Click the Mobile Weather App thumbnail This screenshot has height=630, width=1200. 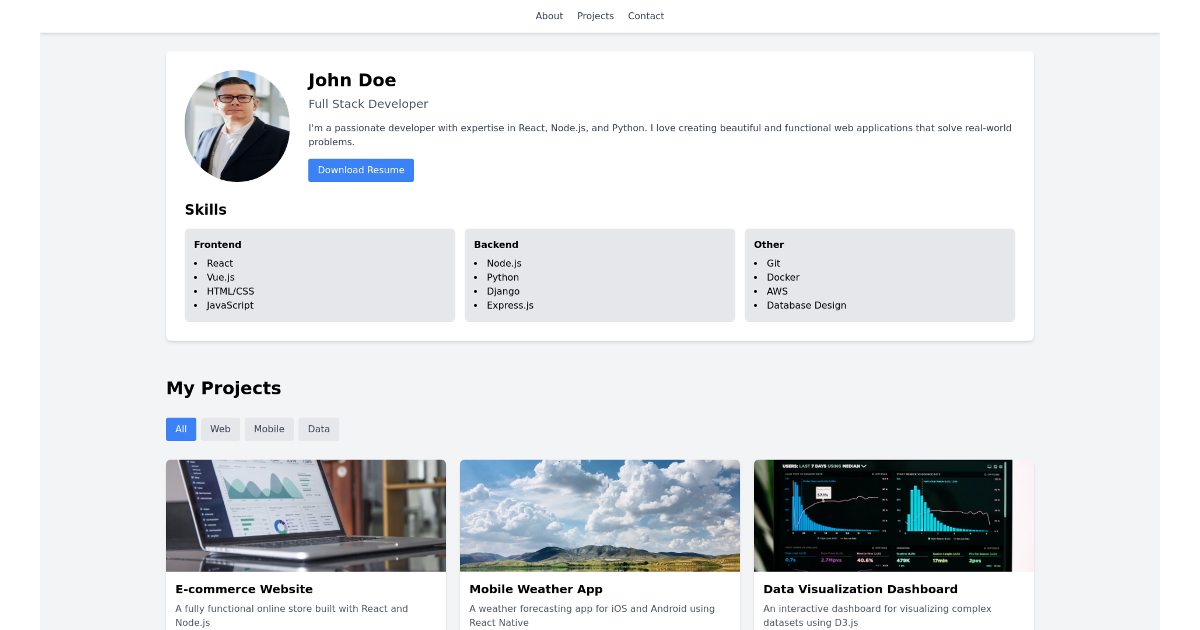[599, 515]
